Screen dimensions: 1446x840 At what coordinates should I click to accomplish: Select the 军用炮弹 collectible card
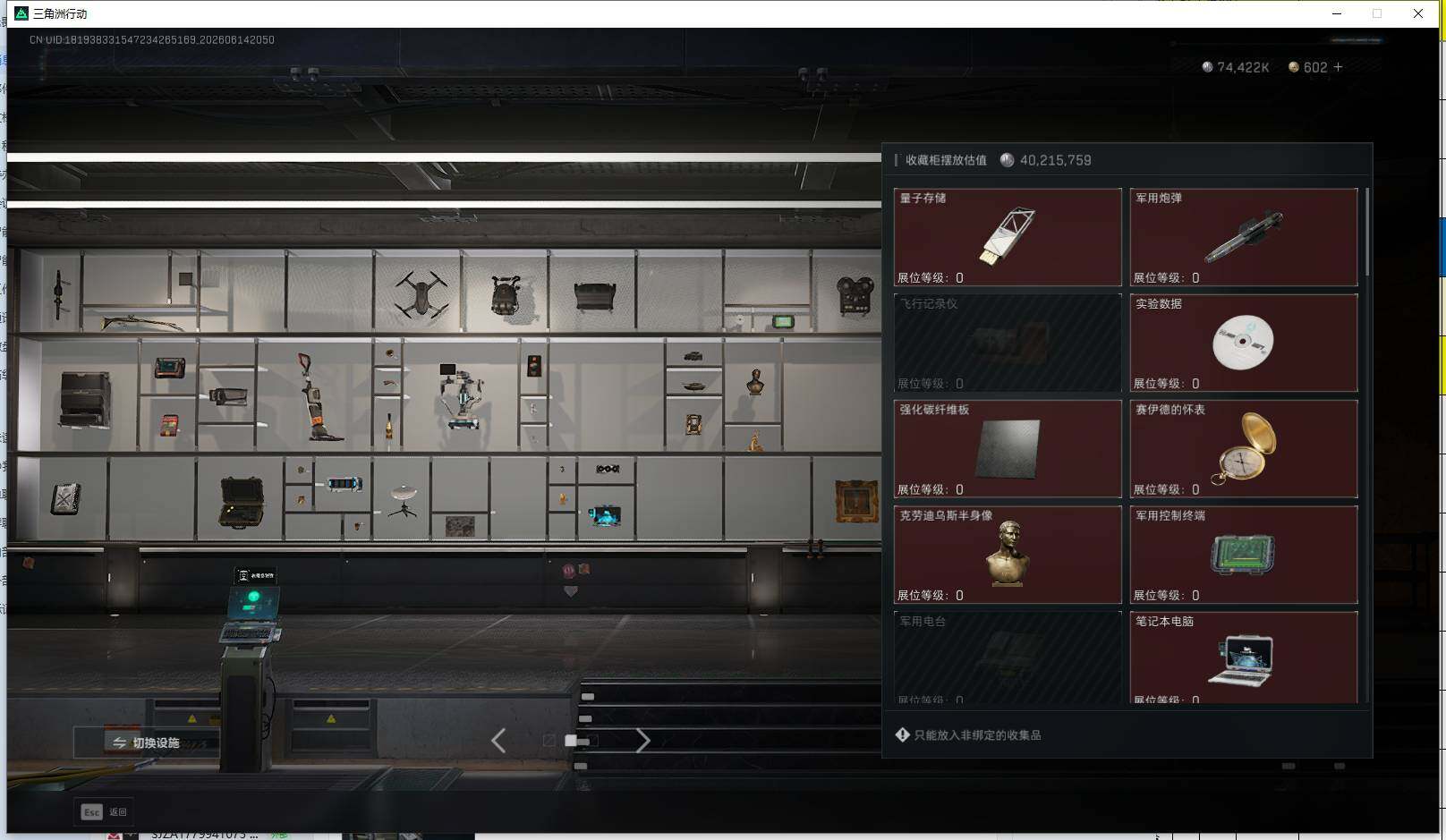coord(1244,237)
